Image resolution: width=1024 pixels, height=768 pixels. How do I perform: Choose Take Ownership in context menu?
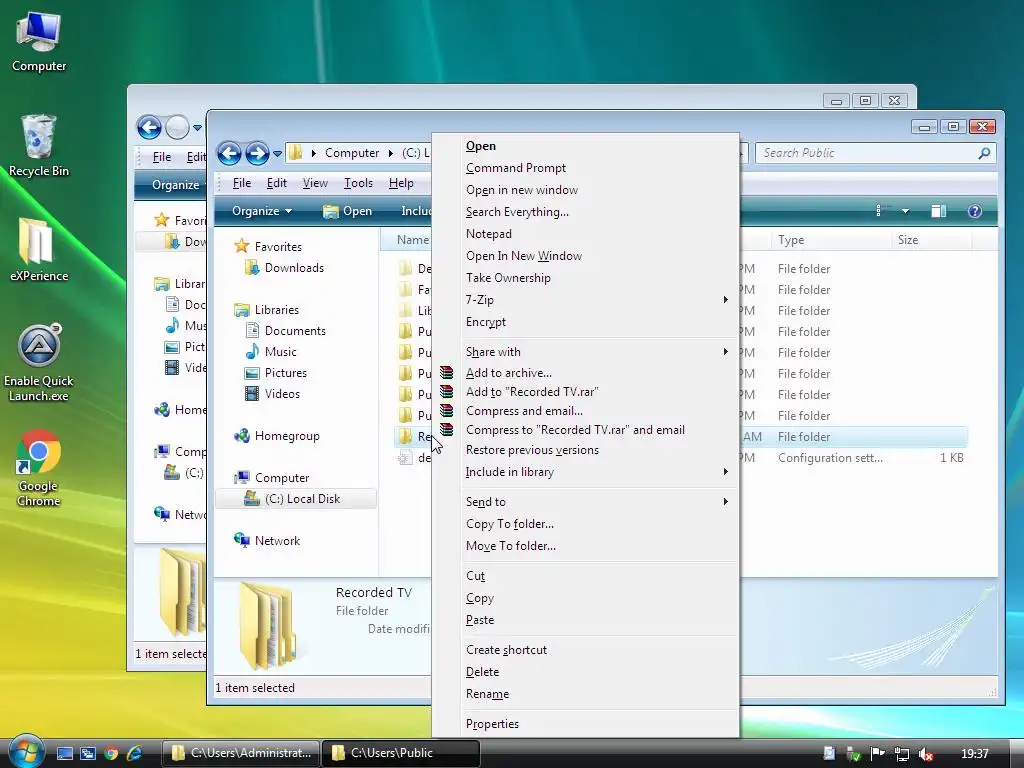508,278
